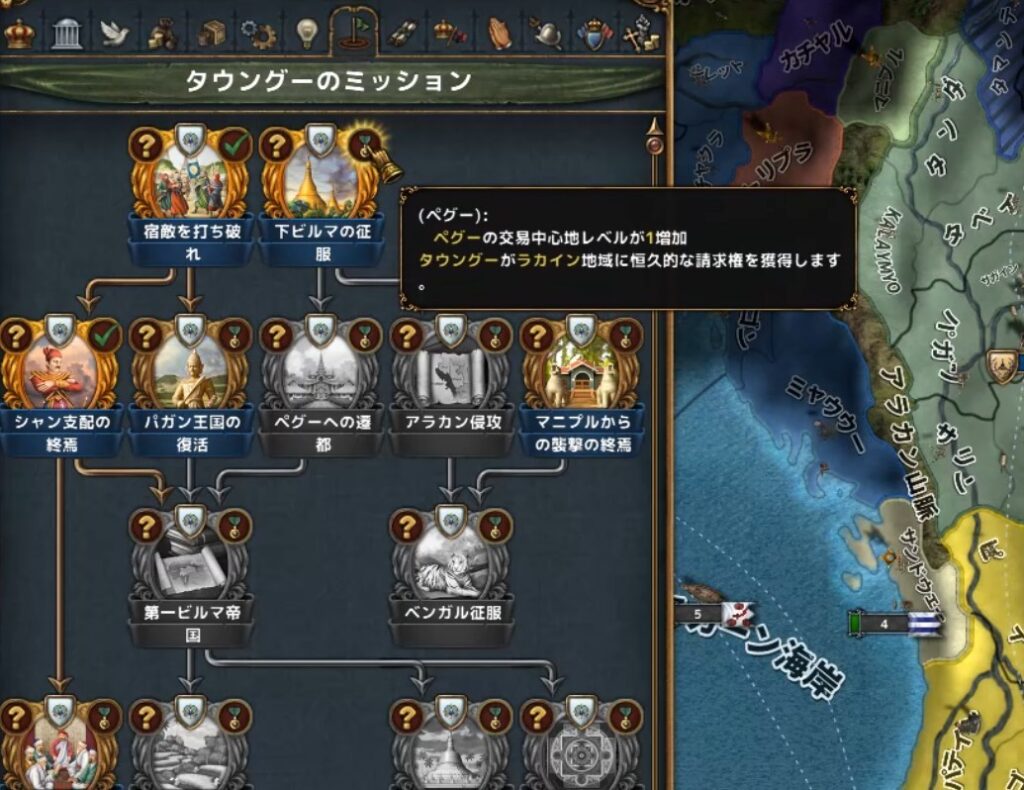The height and width of the screenshot is (790, 1024).
Task: Open the Diplomacy dove tab icon
Action: [114, 33]
